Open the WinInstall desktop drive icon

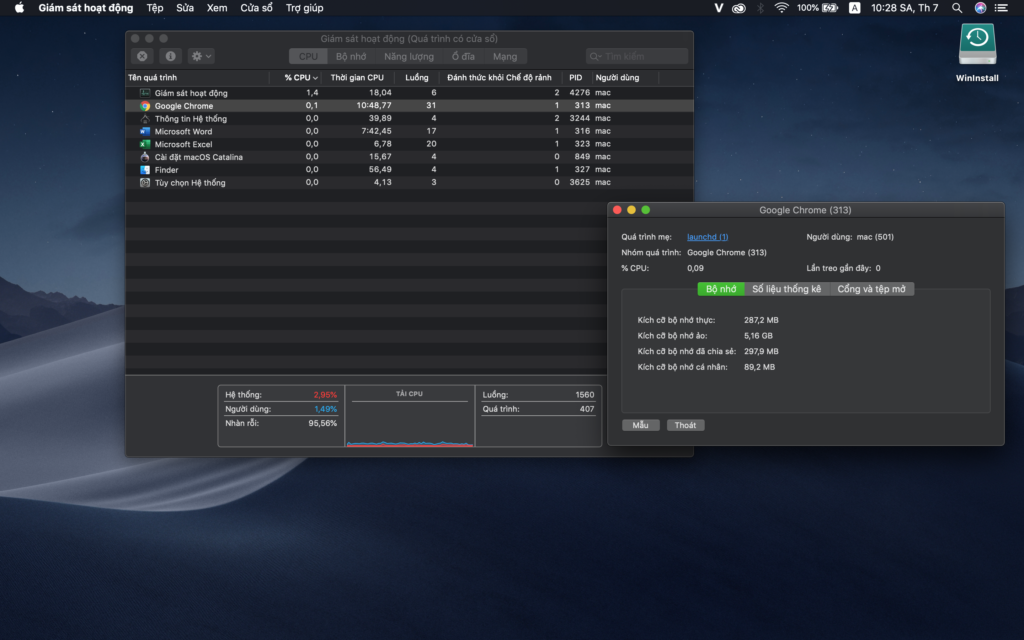977,44
